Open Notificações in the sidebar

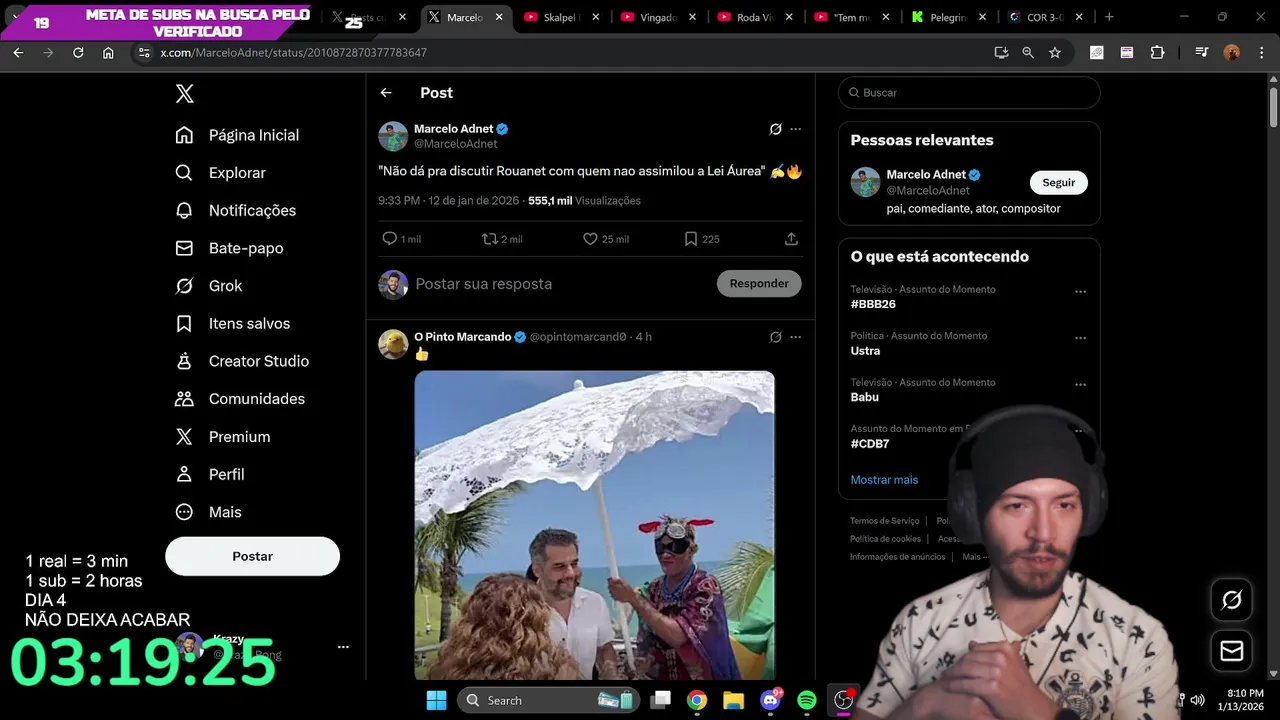pyautogui.click(x=235, y=211)
